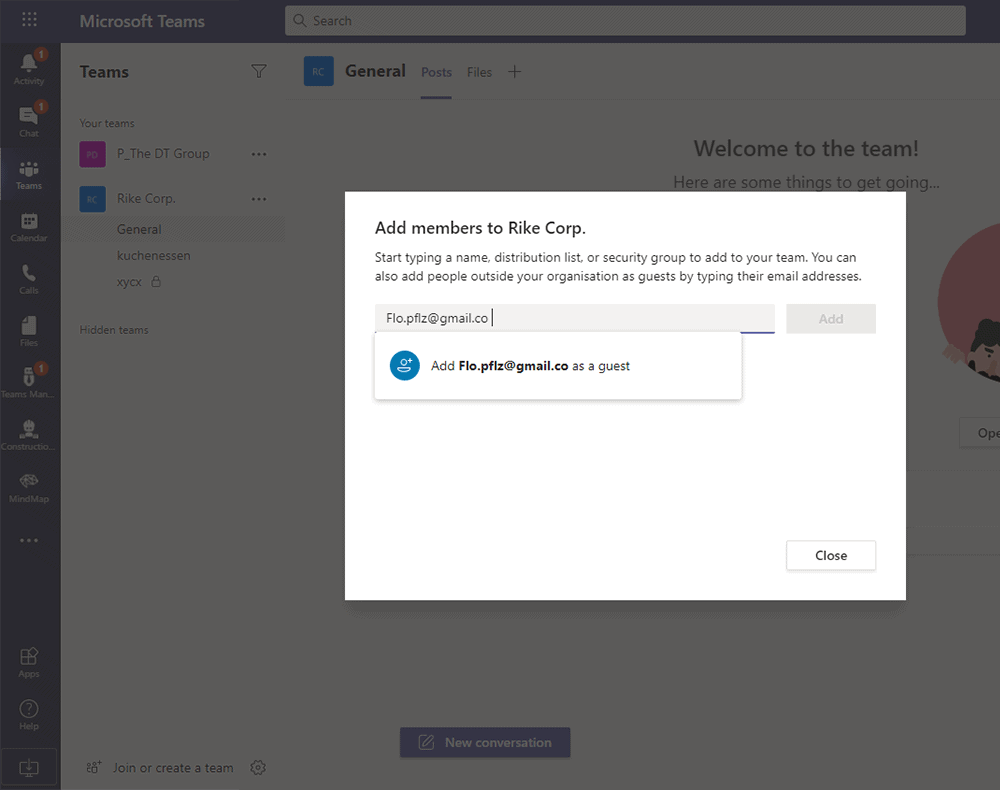Click Join or create a team

(159, 768)
